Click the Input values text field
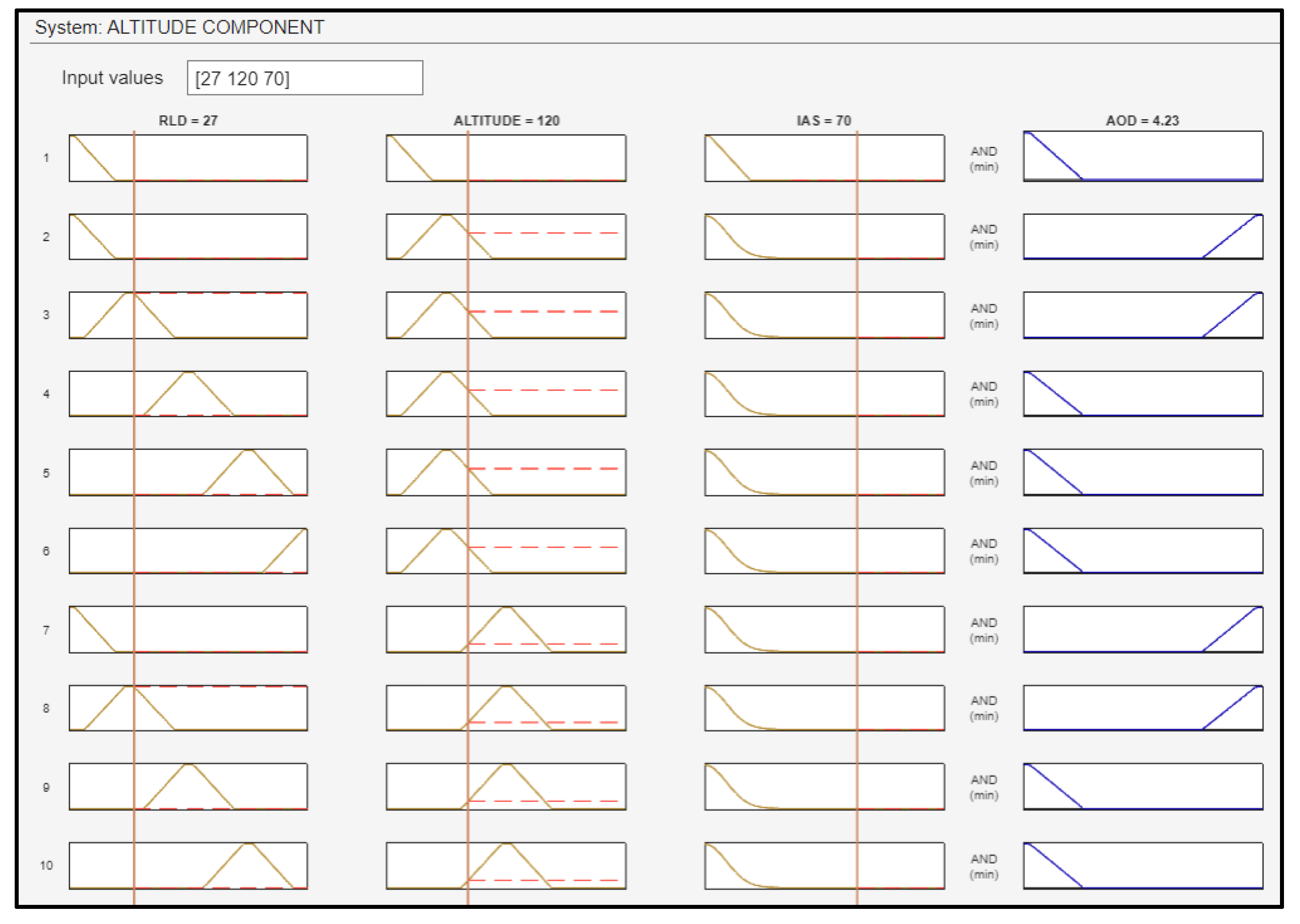1300x924 pixels. pyautogui.click(x=304, y=78)
